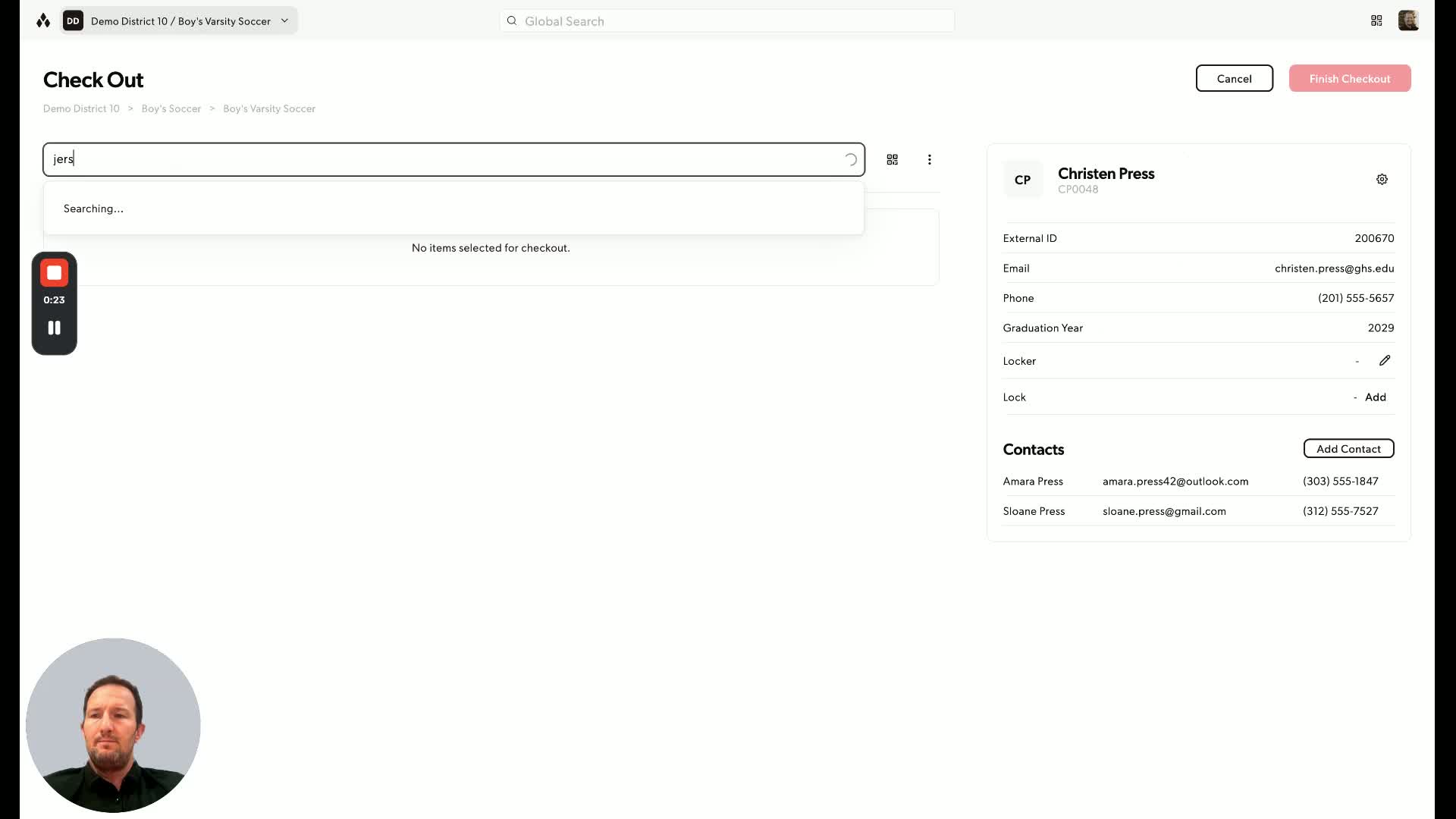Expand the district/team selector chevron
This screenshot has width=1456, height=819.
pyautogui.click(x=284, y=20)
